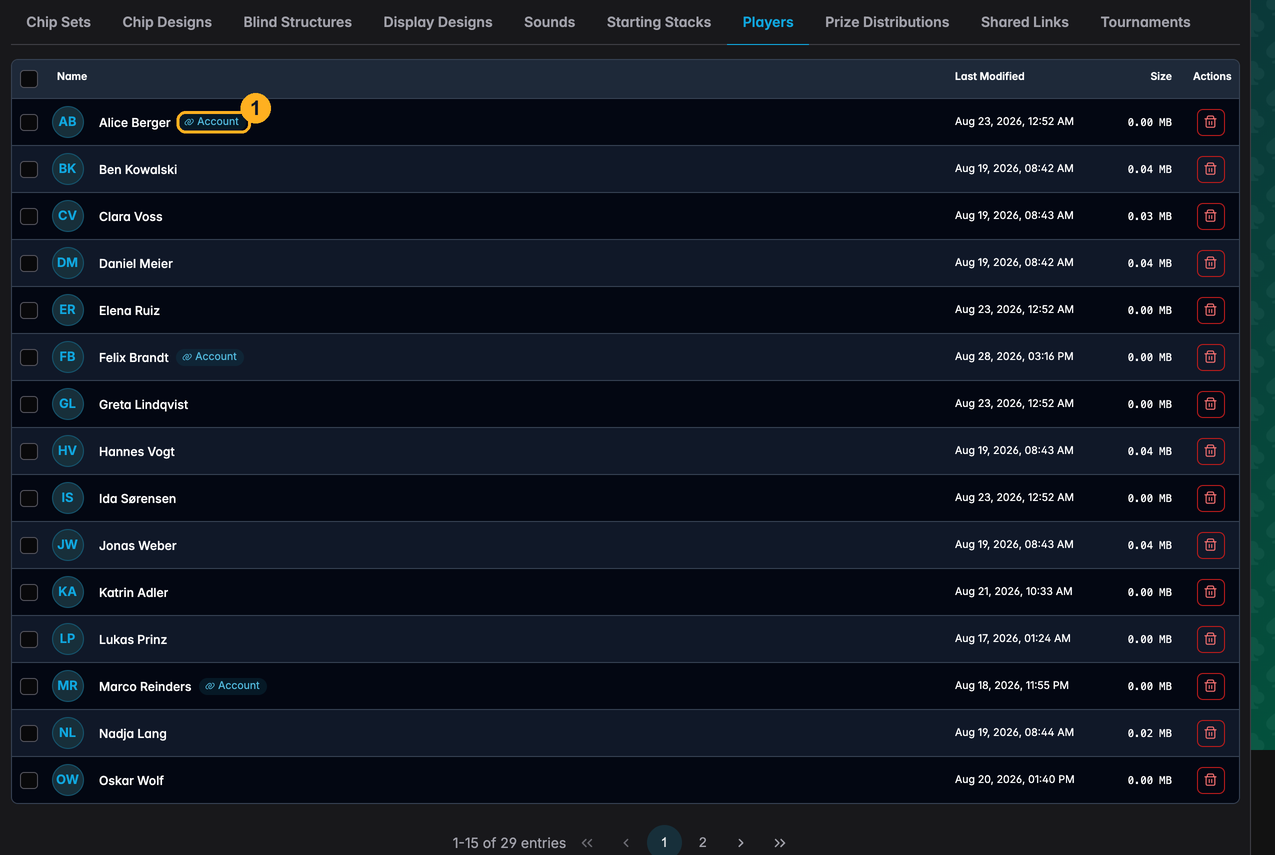The width and height of the screenshot is (1275, 855).
Task: Check the box for Alice Berger
Action: (x=29, y=122)
